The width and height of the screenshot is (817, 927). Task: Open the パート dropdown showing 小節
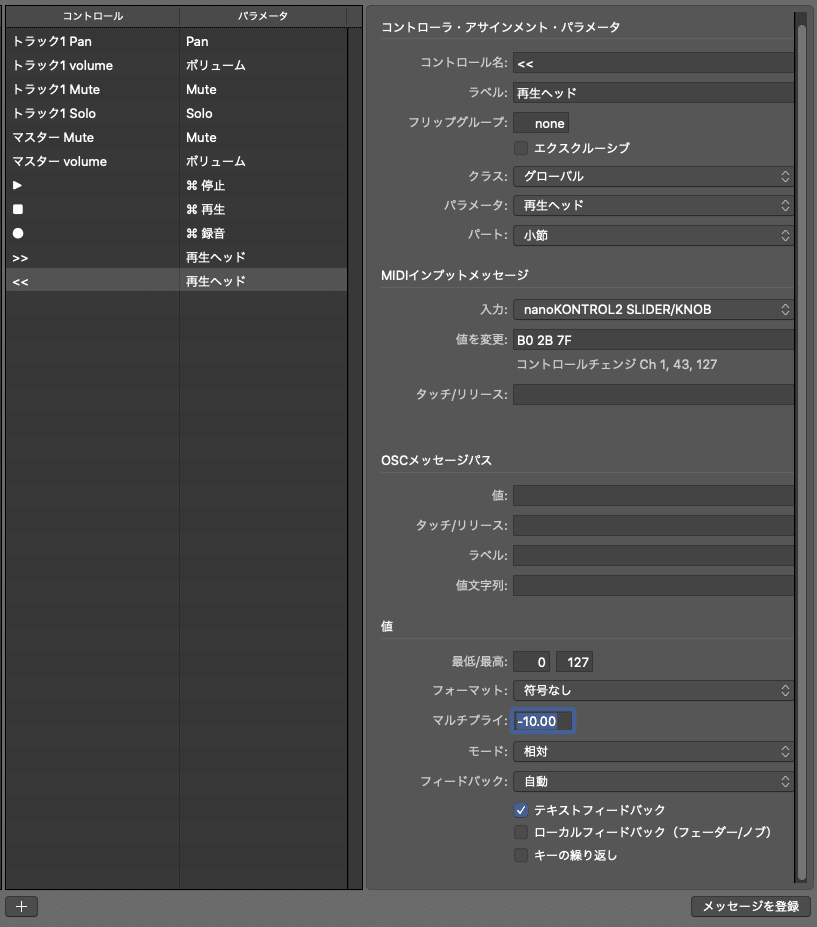pyautogui.click(x=653, y=235)
